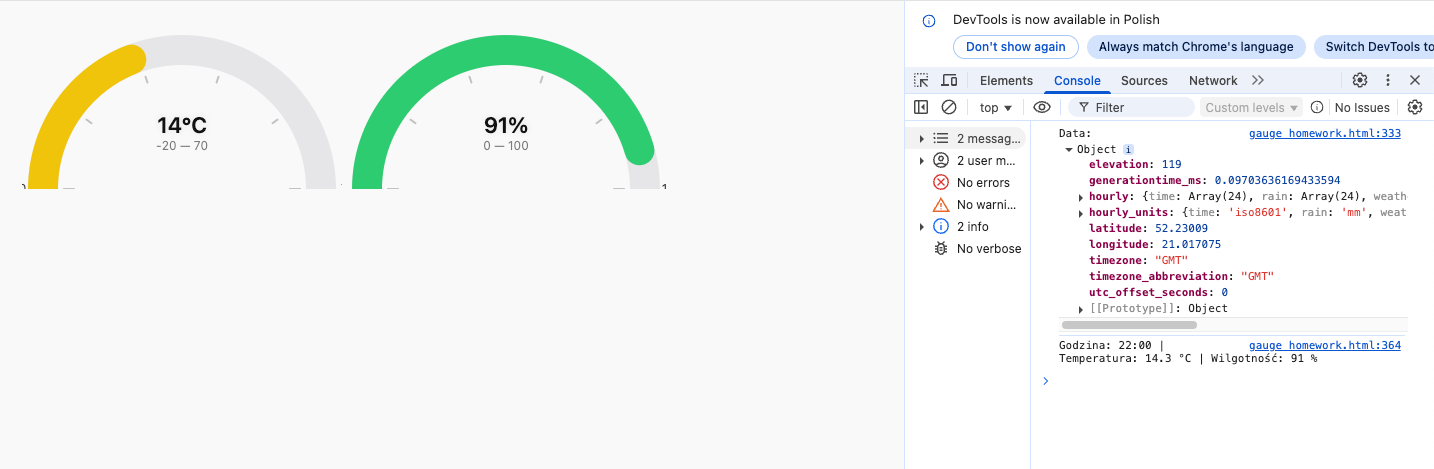Screen dimensions: 1434x469
Task: Click the info badge next to Object
Action: point(1129,149)
